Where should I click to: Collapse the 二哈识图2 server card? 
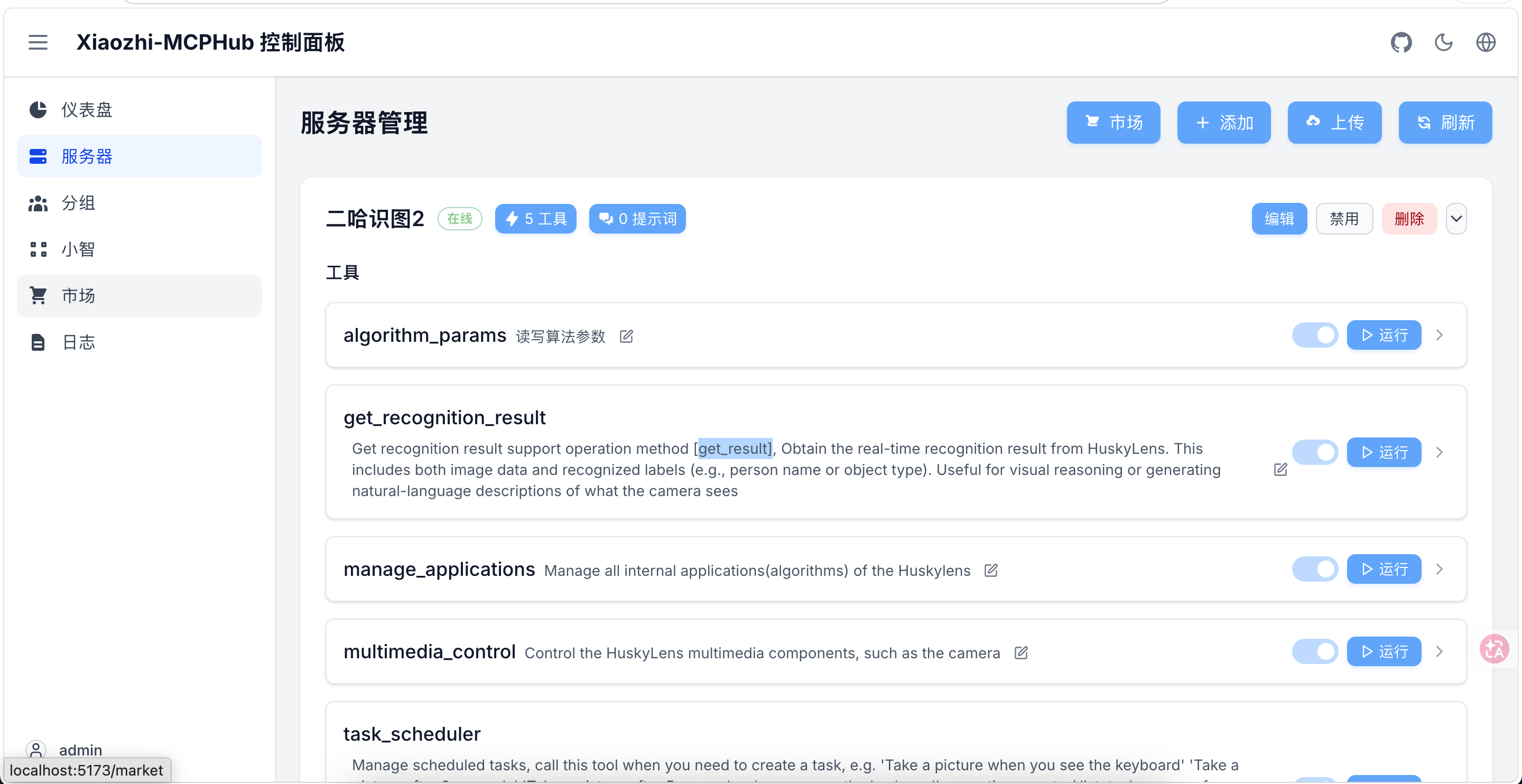(1456, 218)
